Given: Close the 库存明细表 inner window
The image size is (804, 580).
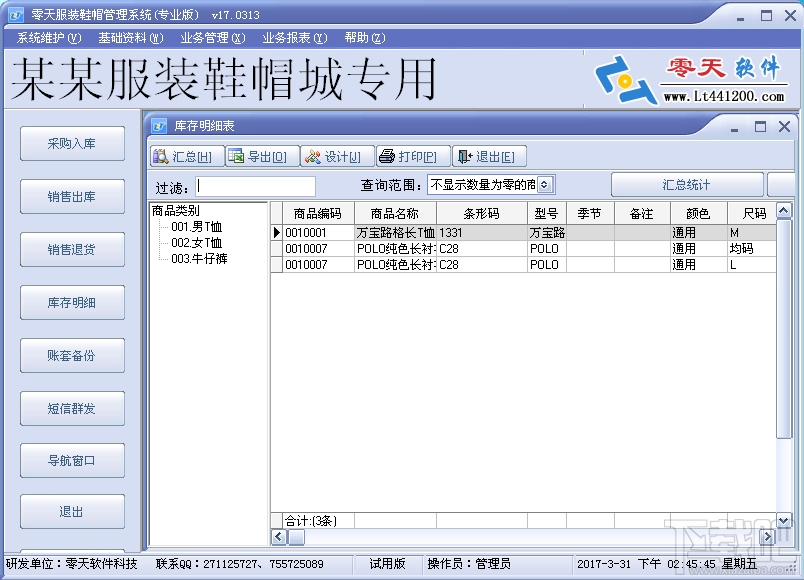Looking at the screenshot, I should (x=785, y=126).
